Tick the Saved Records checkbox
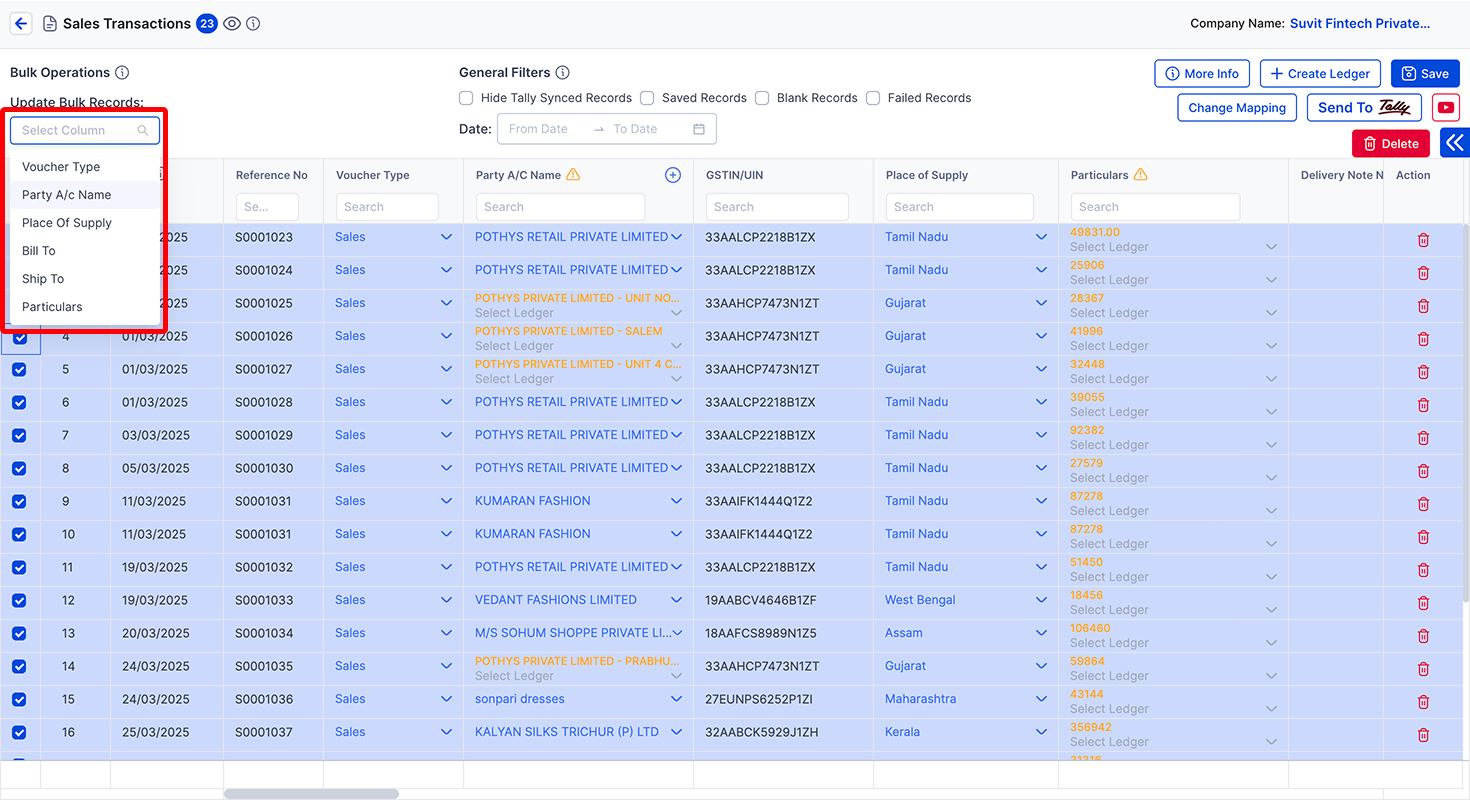 coord(647,98)
